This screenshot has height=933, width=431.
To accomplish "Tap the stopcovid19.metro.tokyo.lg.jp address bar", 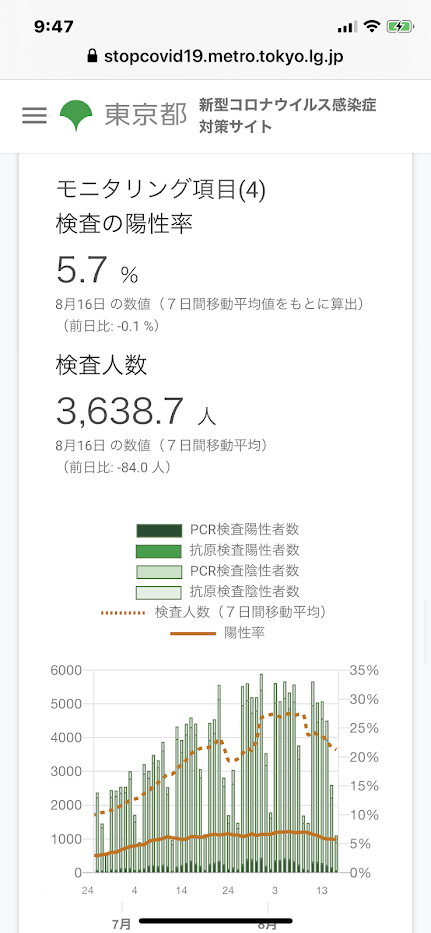I will coord(216,57).
